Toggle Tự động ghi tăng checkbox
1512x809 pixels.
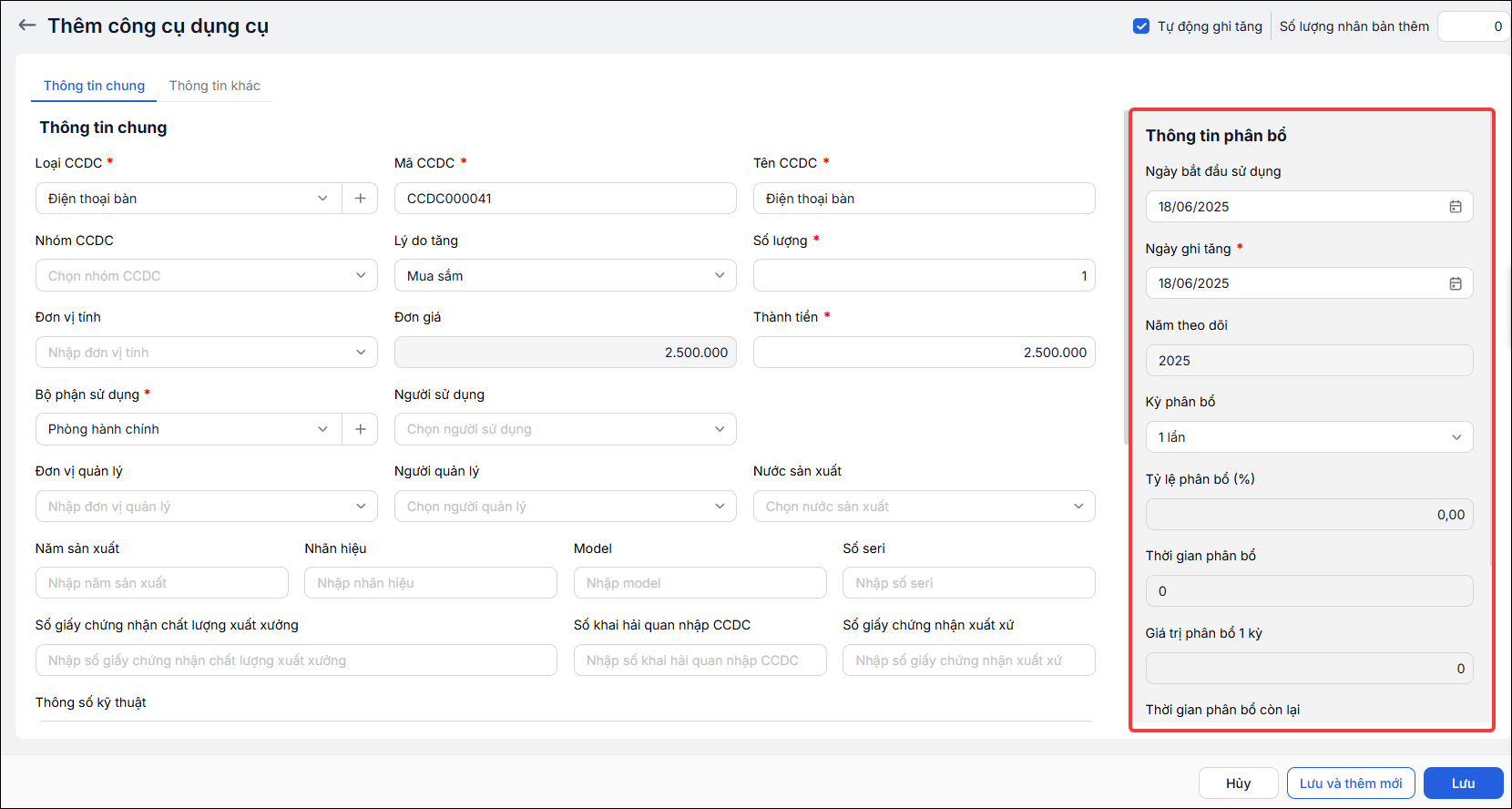click(1141, 26)
